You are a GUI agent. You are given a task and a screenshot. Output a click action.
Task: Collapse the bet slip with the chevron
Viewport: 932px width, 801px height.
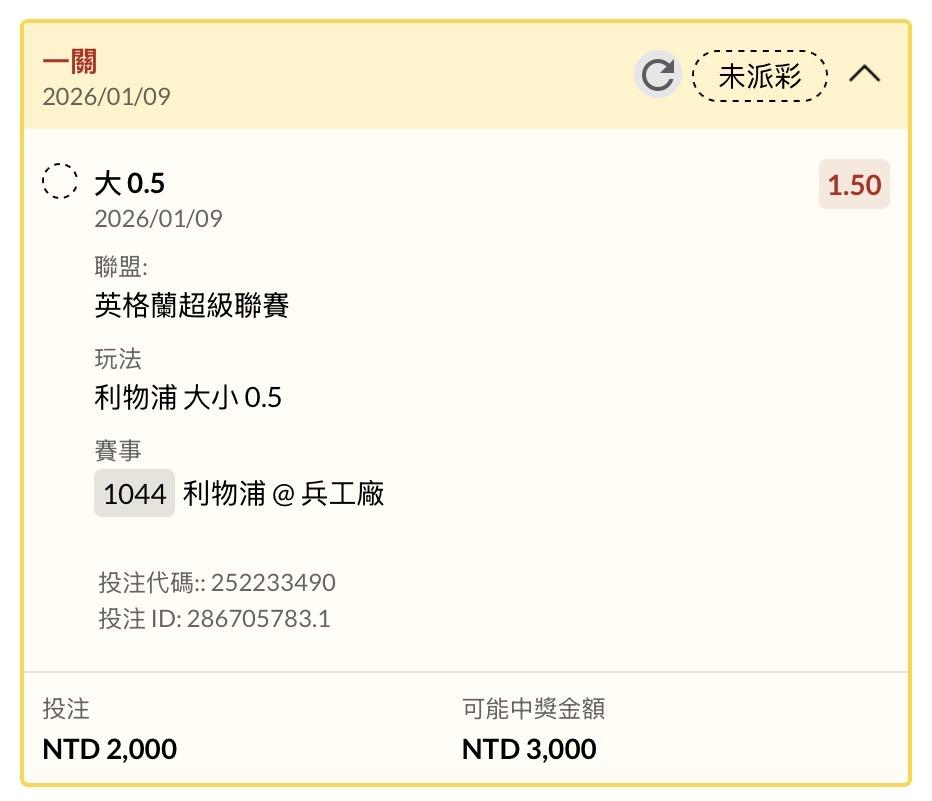click(865, 74)
